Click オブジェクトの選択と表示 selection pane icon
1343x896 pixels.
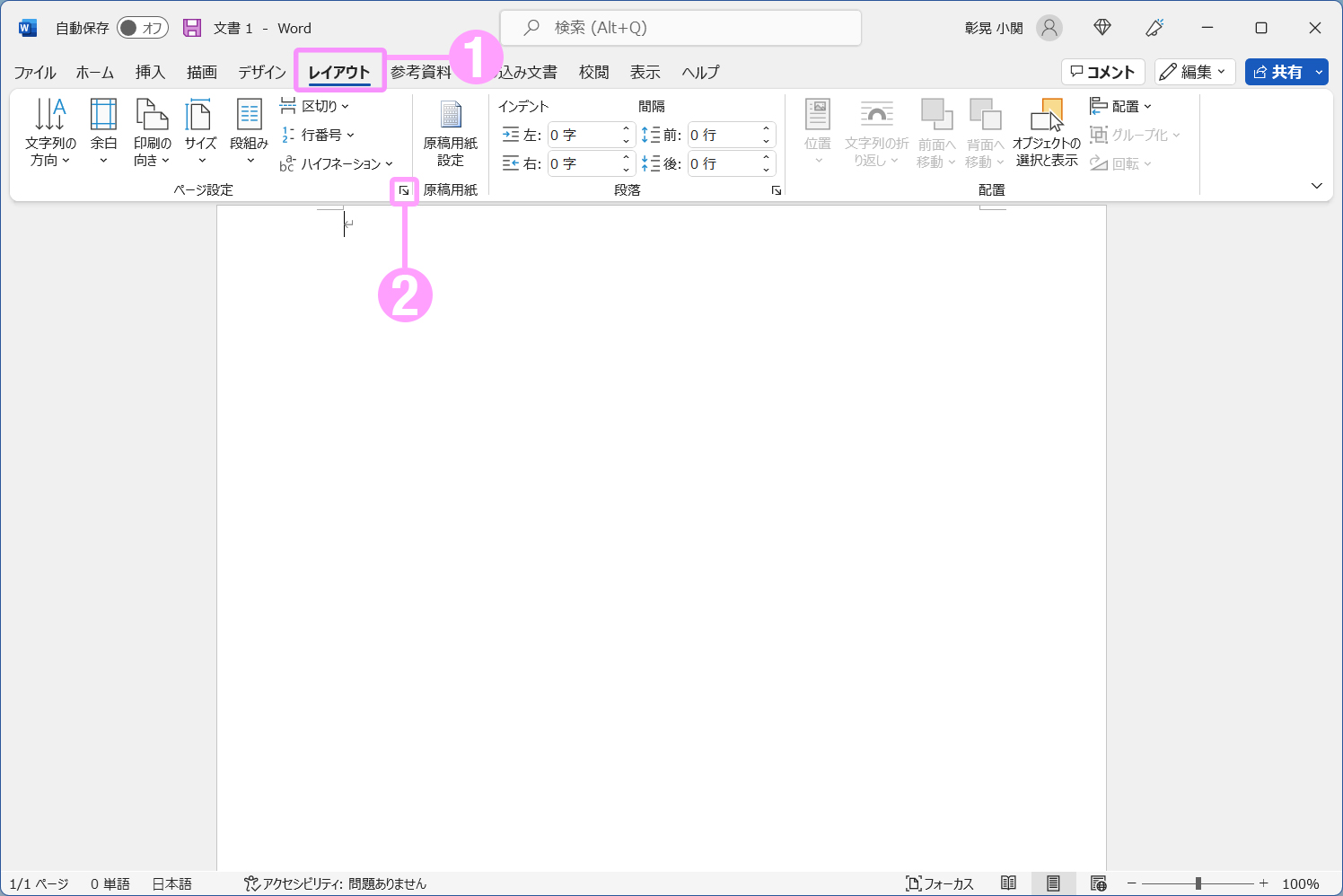point(1047,132)
